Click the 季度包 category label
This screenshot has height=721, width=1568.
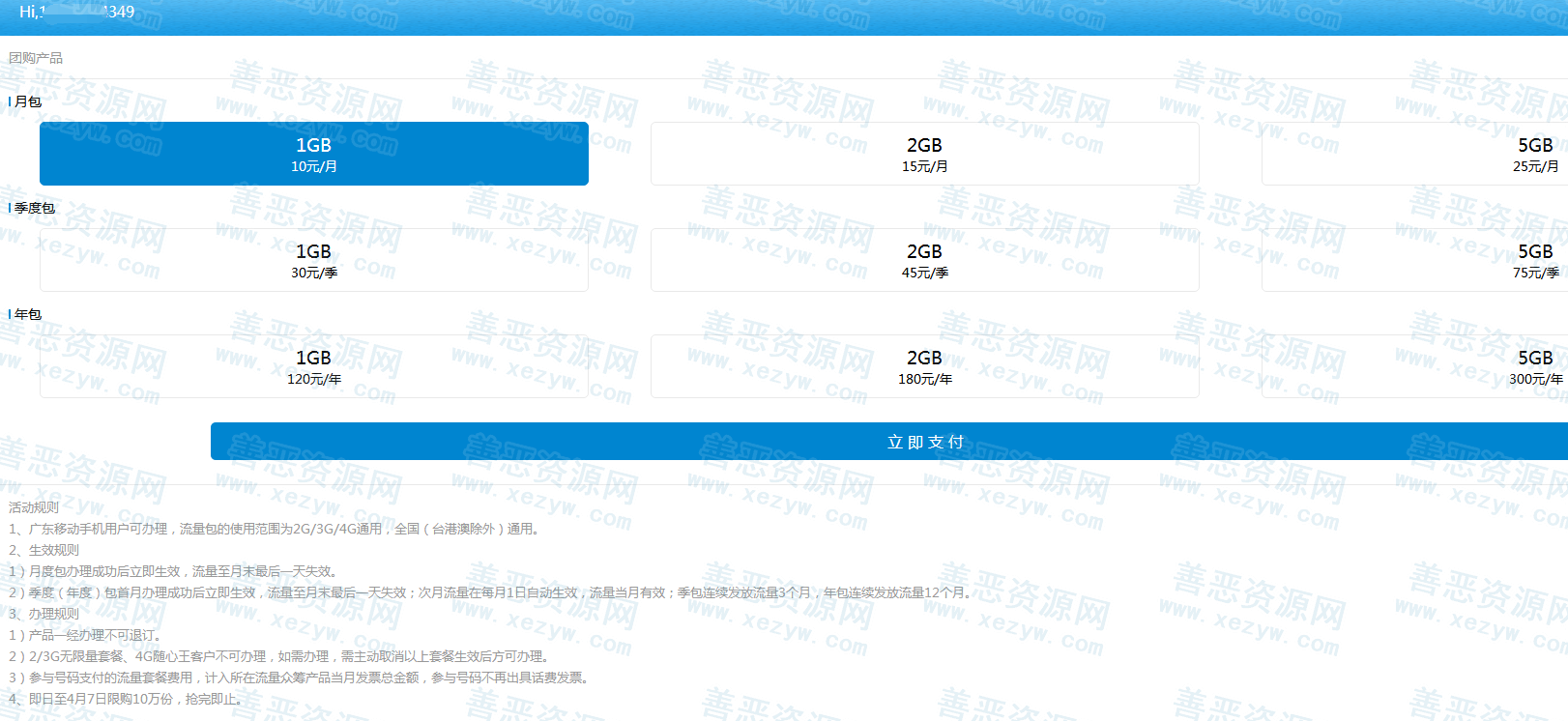click(x=34, y=208)
